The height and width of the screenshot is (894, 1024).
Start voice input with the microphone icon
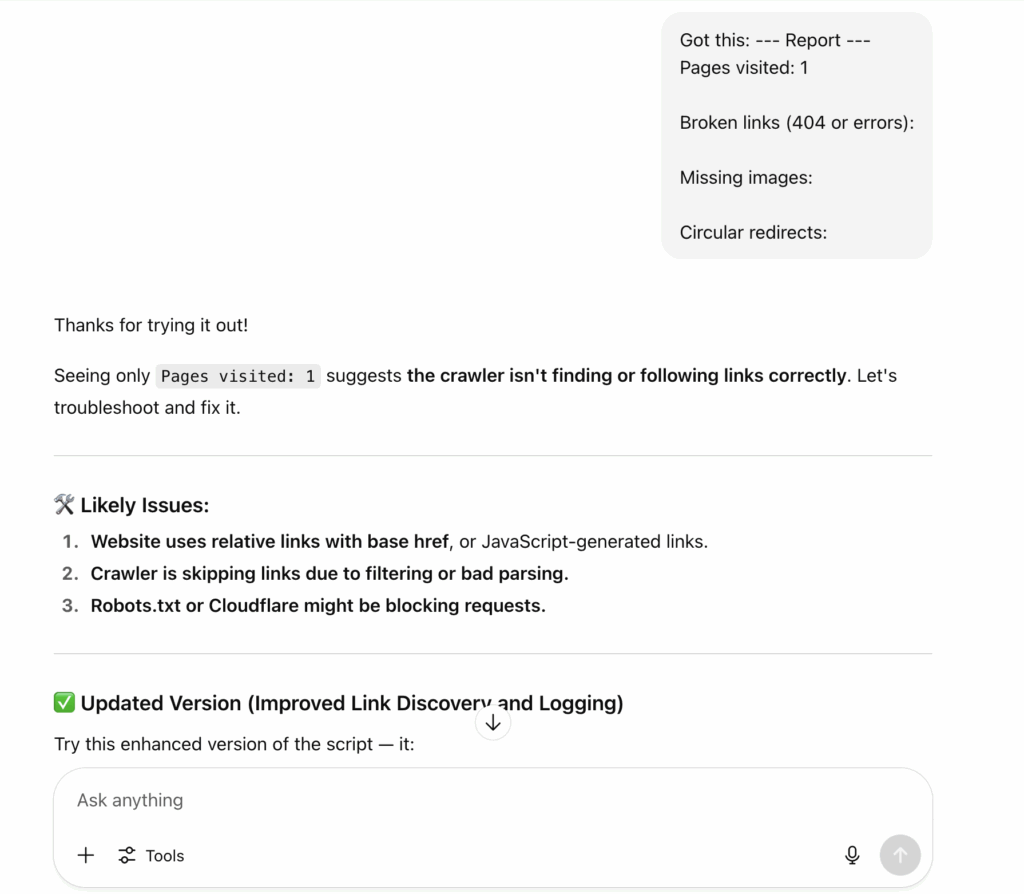click(x=852, y=855)
